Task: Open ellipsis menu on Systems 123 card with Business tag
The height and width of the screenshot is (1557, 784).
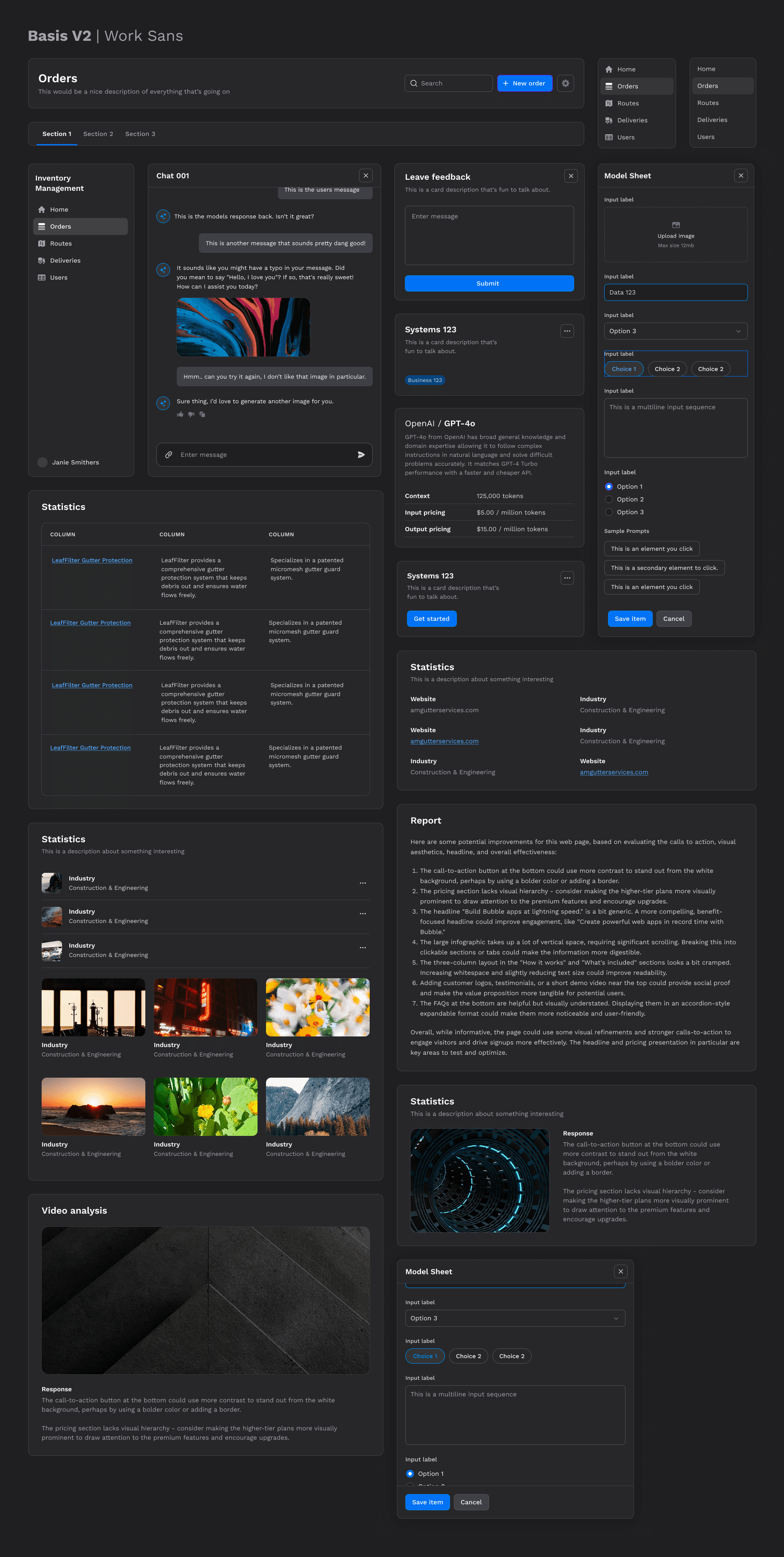Action: [x=566, y=331]
